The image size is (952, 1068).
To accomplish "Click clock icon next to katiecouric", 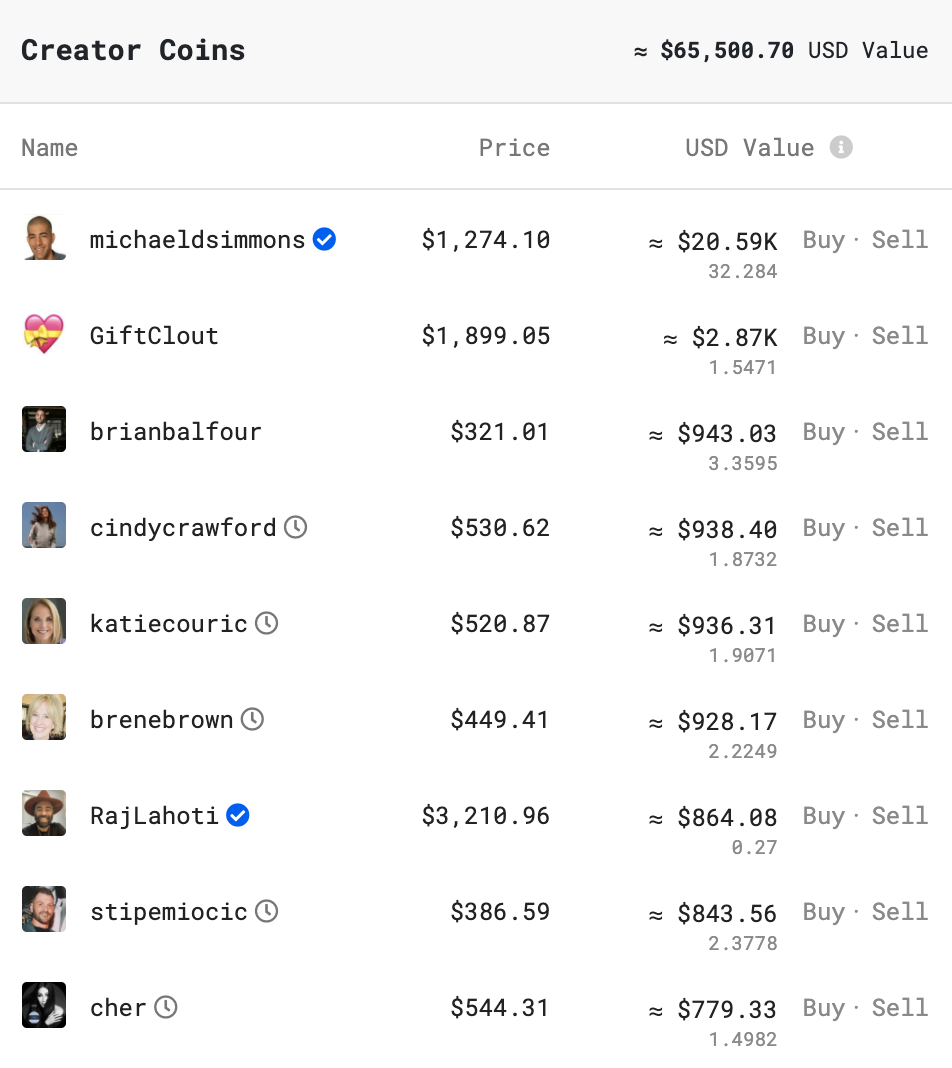I will tap(267, 623).
